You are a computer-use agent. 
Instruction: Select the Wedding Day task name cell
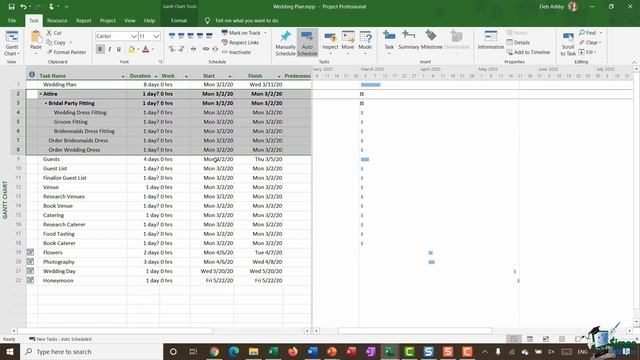[x=82, y=271]
